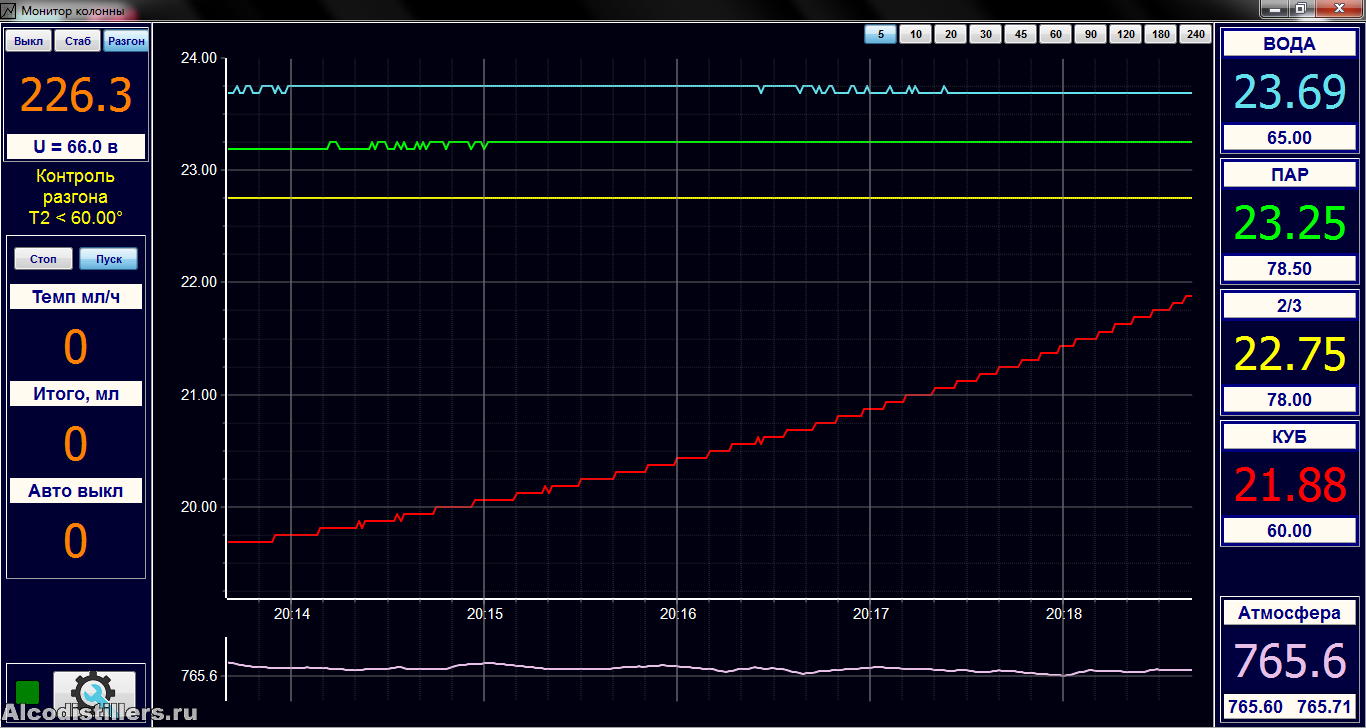Click the 2/3 sensor threshold 78.00
The width and height of the screenshot is (1366, 728).
(x=1289, y=400)
